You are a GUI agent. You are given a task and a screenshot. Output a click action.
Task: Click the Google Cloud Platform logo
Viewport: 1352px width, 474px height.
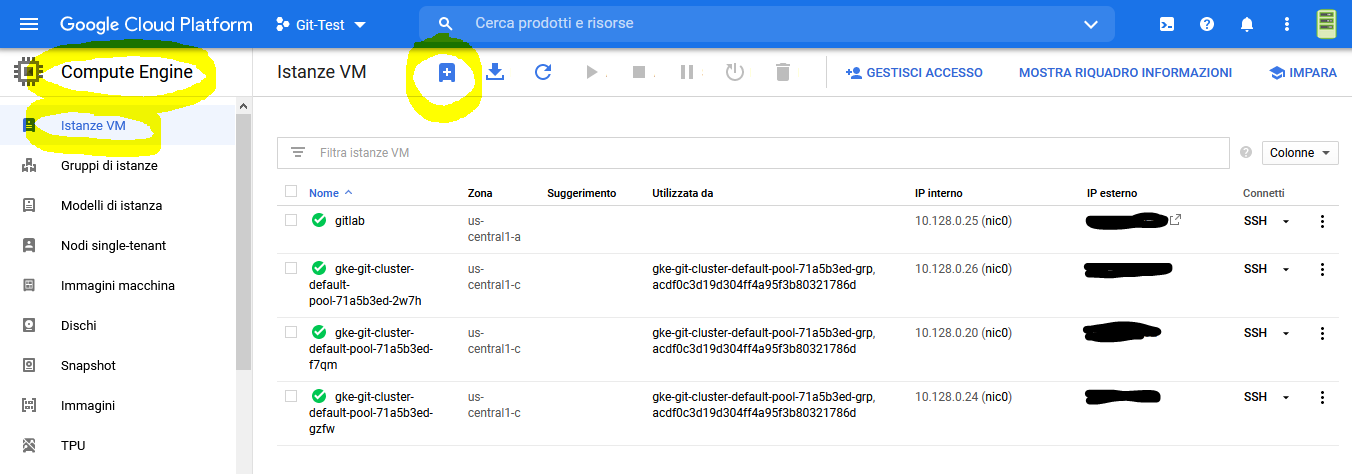click(155, 24)
